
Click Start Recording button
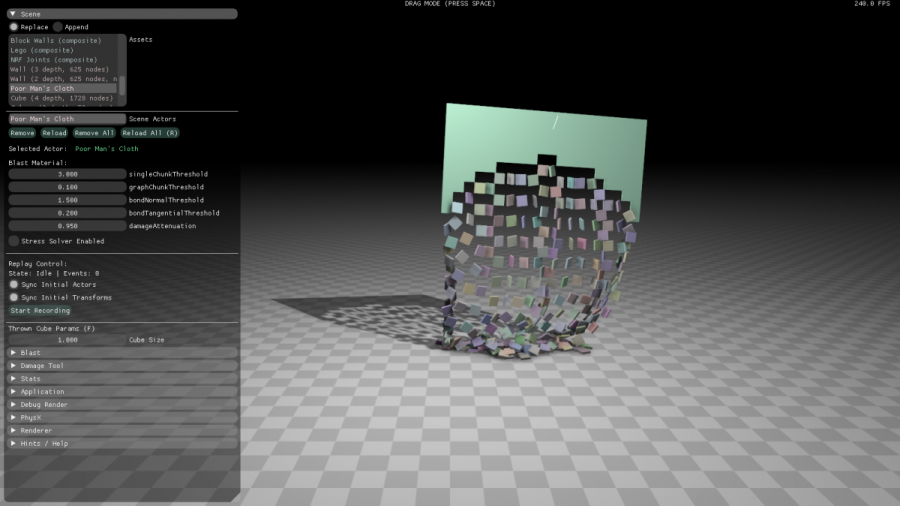tap(40, 310)
